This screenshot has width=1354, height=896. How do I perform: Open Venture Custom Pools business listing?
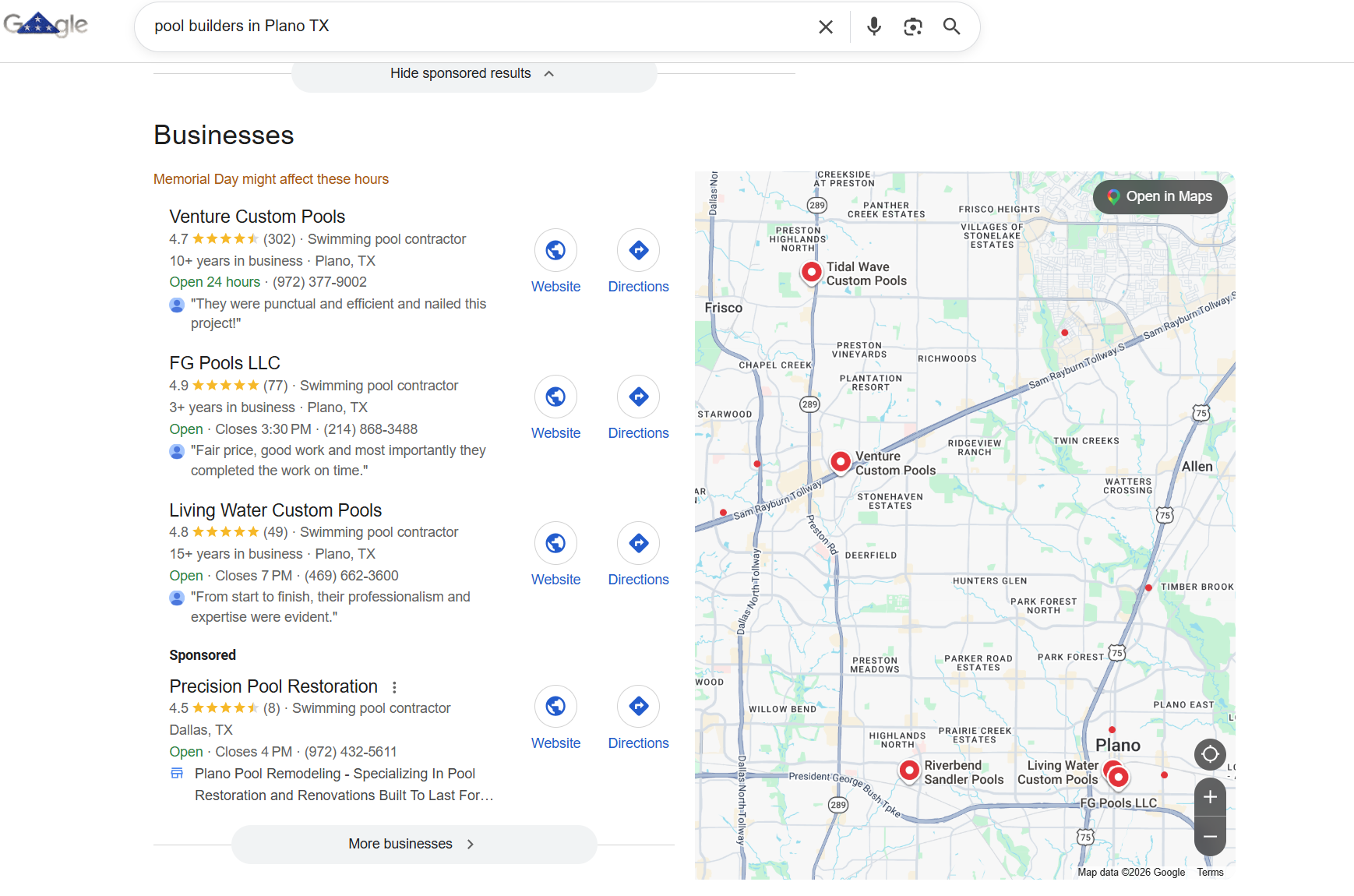[x=257, y=217]
